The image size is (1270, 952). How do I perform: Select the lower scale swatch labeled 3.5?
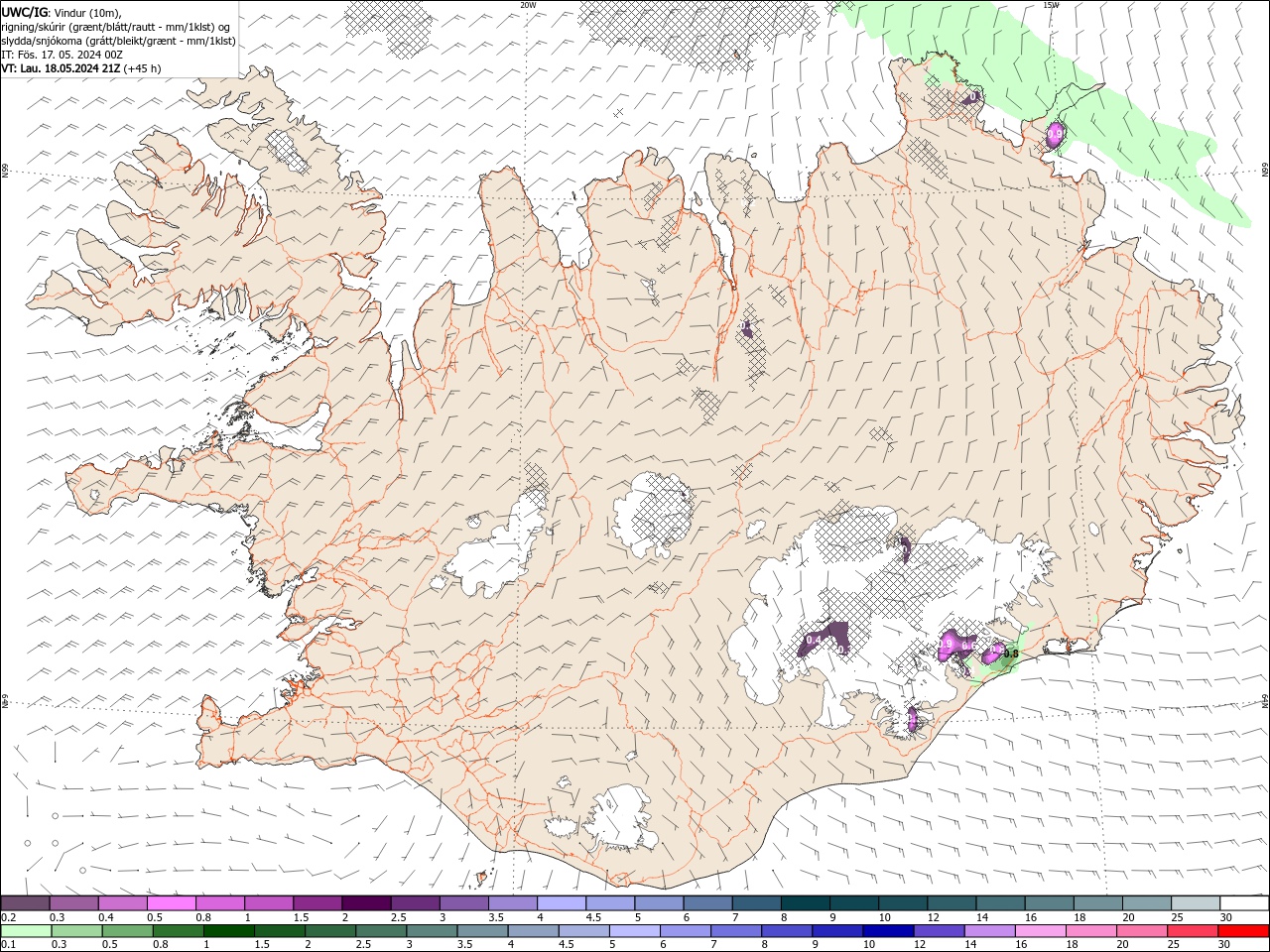pyautogui.click(x=482, y=931)
